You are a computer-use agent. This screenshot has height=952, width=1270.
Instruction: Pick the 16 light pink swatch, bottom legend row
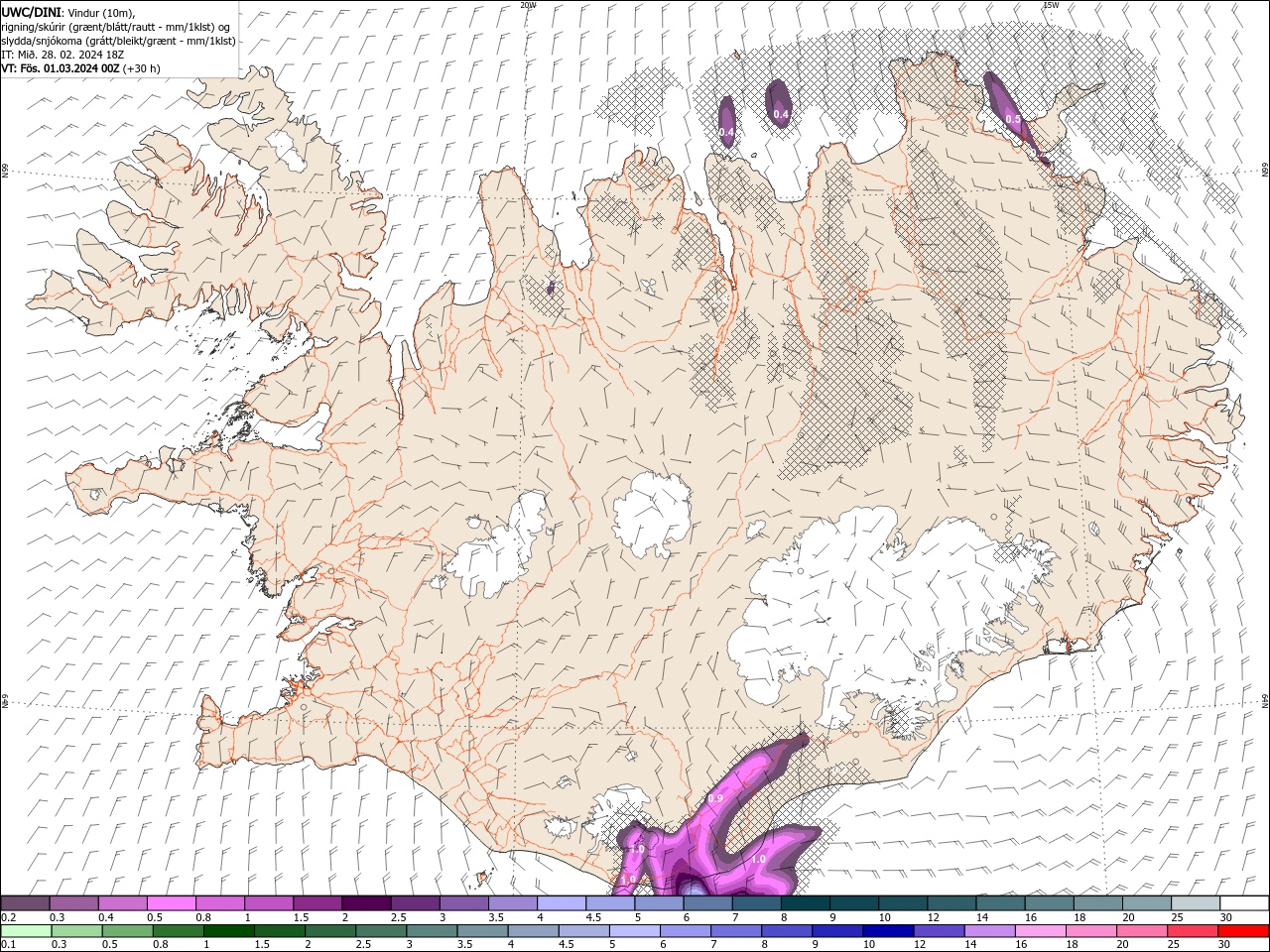(1041, 931)
